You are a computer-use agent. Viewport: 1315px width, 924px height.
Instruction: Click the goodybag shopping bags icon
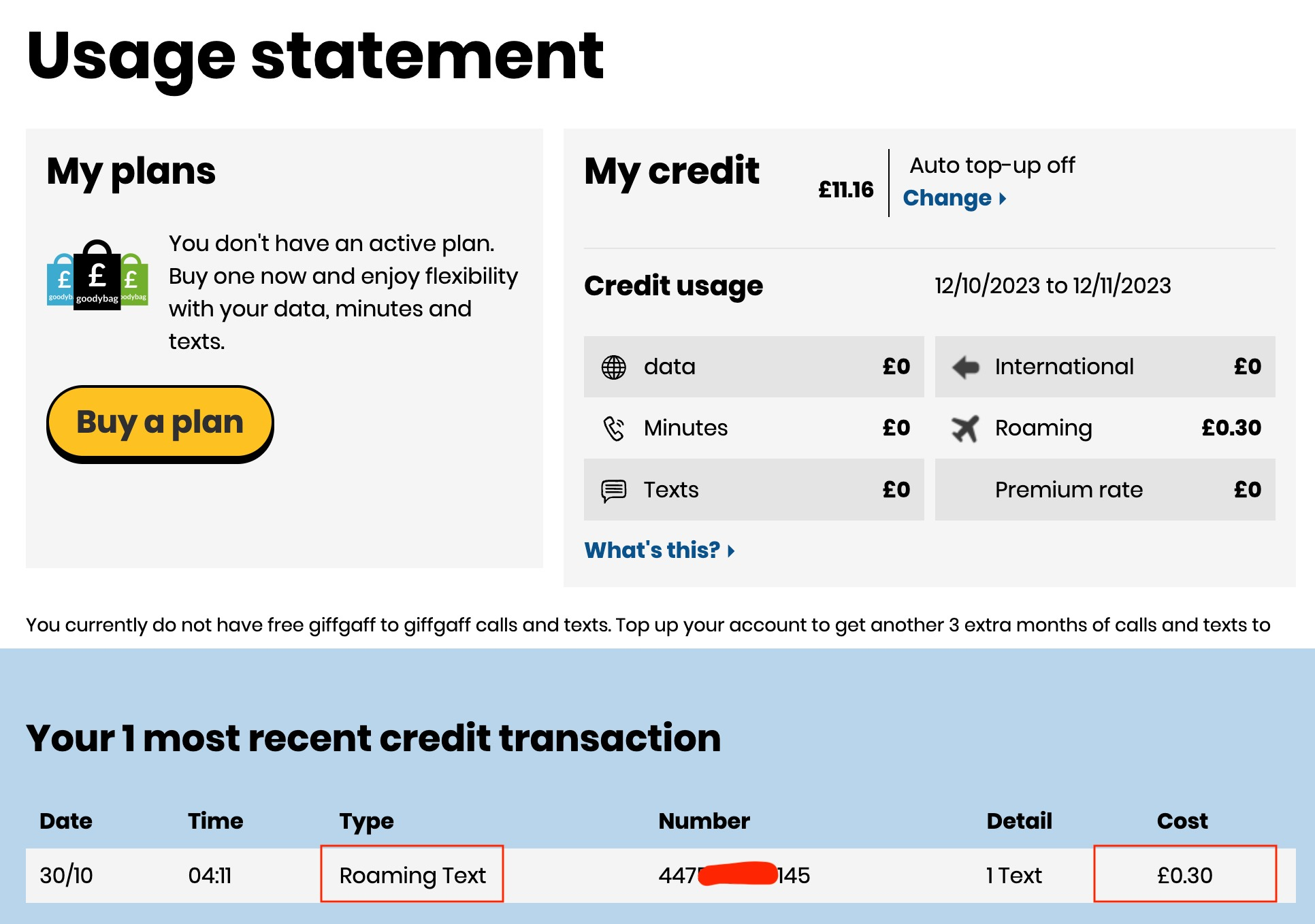[97, 275]
